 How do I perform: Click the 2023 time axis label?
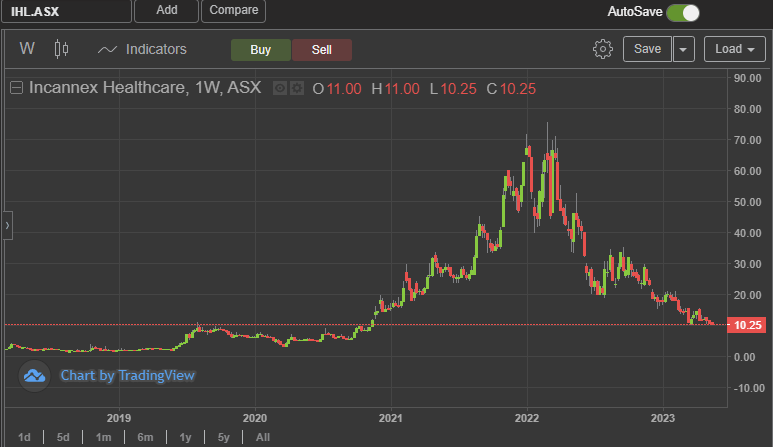[663, 418]
